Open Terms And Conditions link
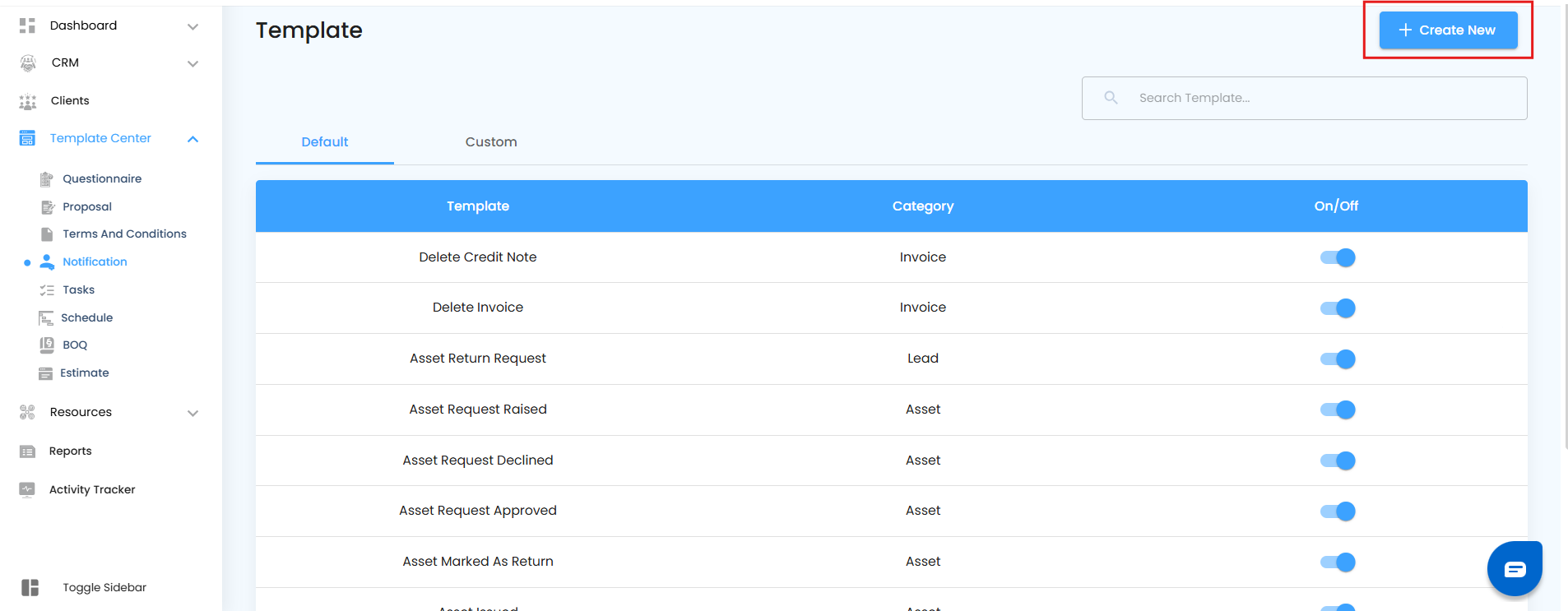Image resolution: width=1568 pixels, height=611 pixels. [124, 234]
